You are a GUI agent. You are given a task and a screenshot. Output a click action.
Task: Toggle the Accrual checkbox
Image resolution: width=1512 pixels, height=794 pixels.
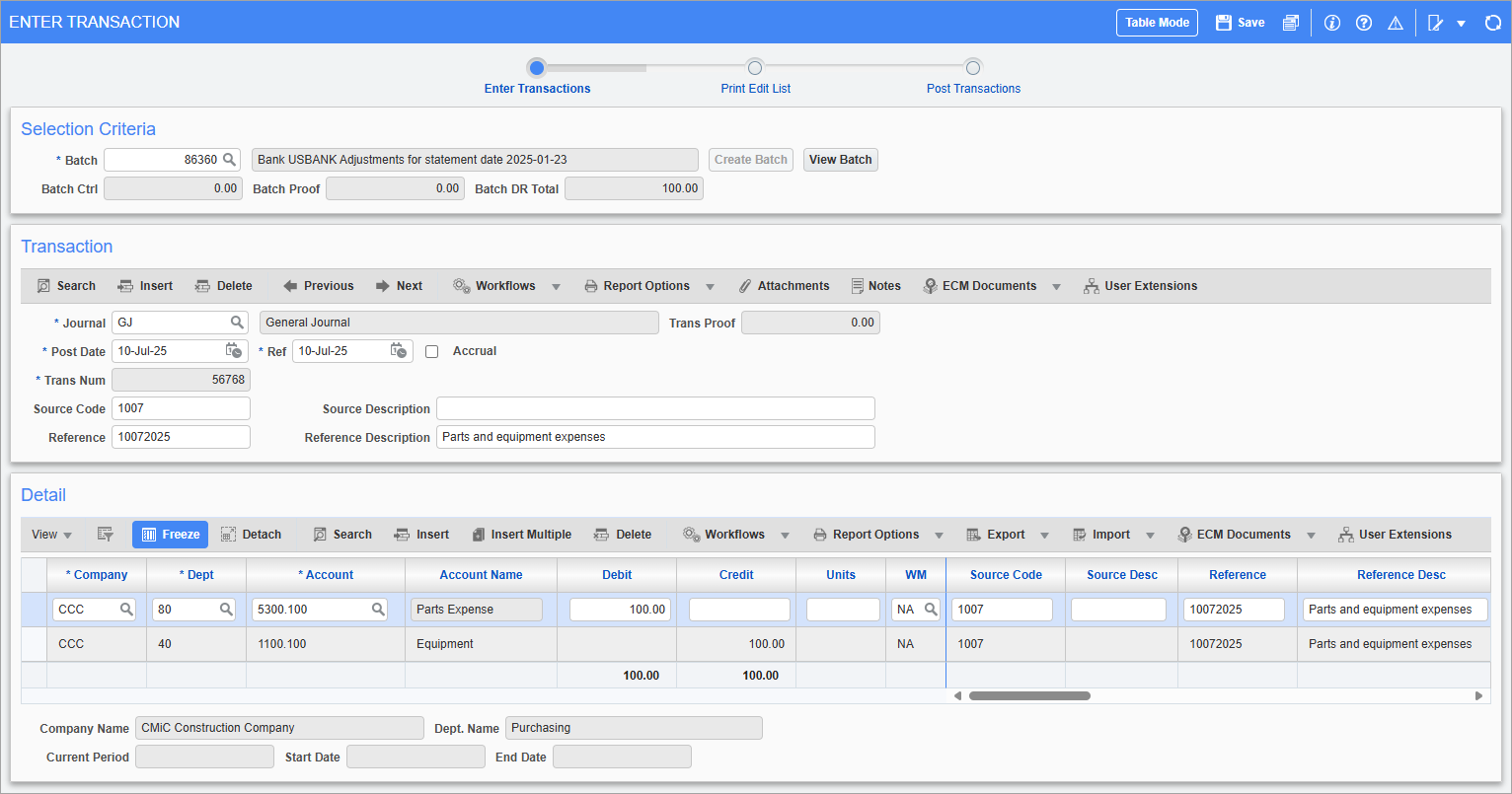431,351
